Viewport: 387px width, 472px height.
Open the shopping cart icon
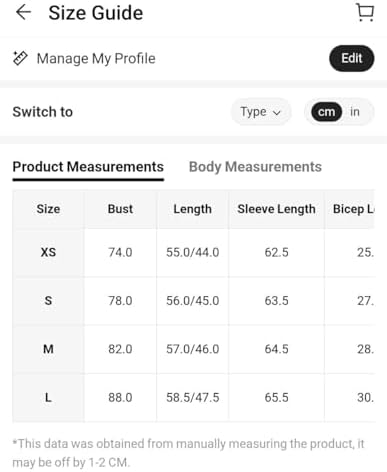(x=365, y=13)
